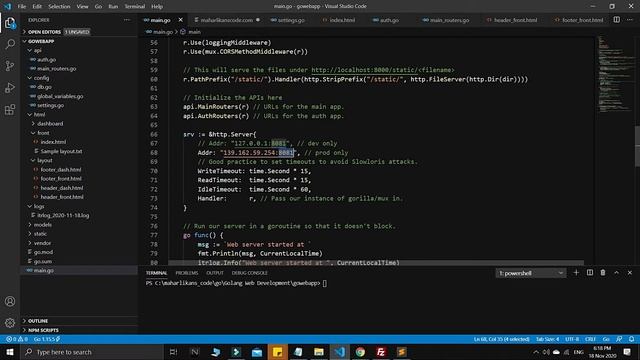This screenshot has width=640, height=360.
Task: Close the main.go editor tab
Action: 180,20
